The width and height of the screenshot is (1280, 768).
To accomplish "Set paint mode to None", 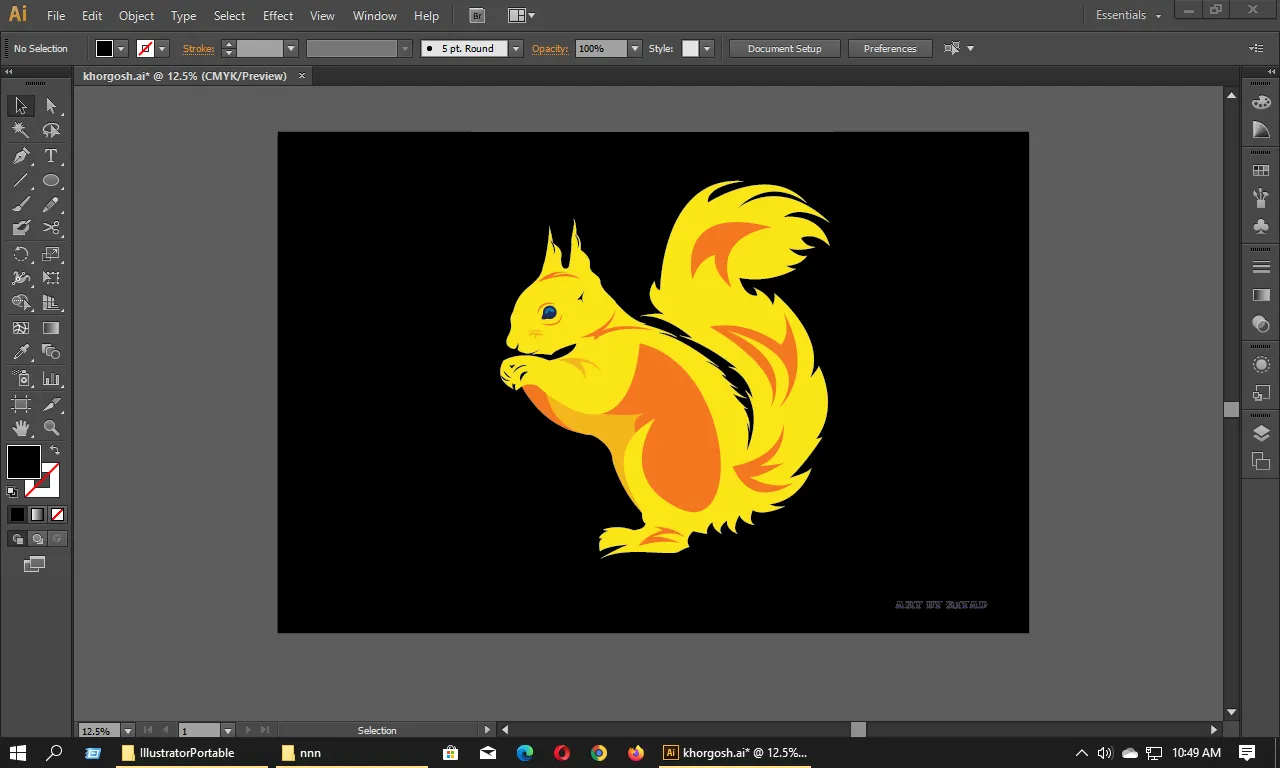I will [x=57, y=514].
